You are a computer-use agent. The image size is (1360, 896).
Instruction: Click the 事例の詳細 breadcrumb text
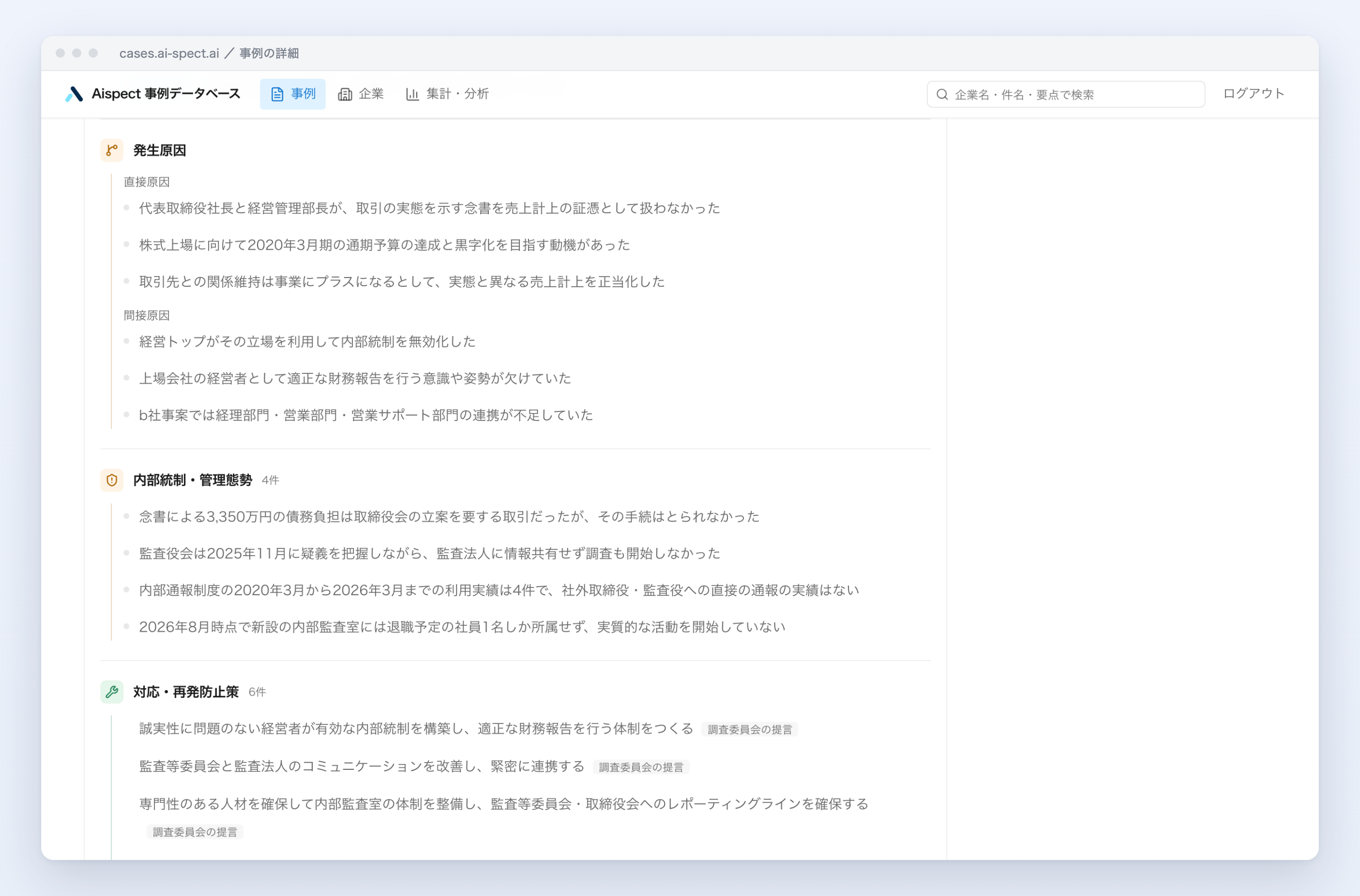269,53
